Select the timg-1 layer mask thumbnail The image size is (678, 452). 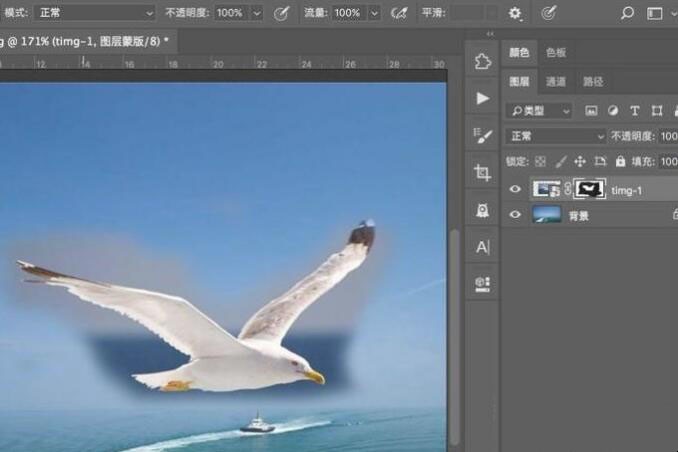(591, 188)
